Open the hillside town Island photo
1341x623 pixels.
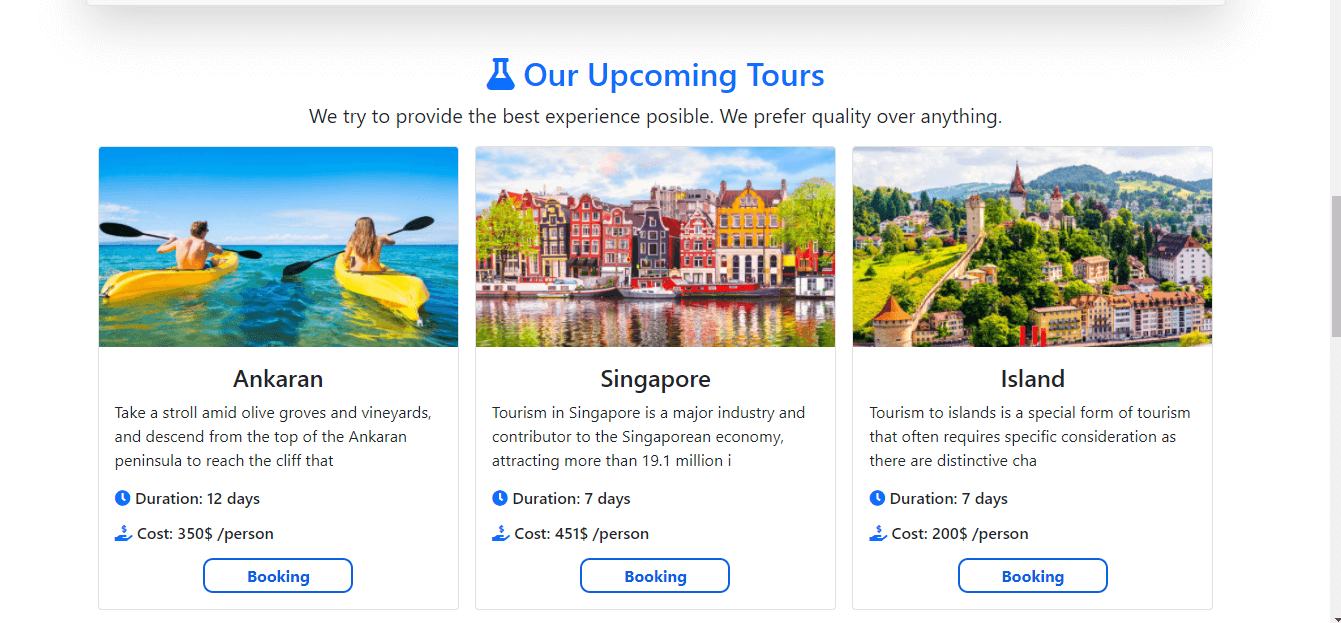point(1032,247)
